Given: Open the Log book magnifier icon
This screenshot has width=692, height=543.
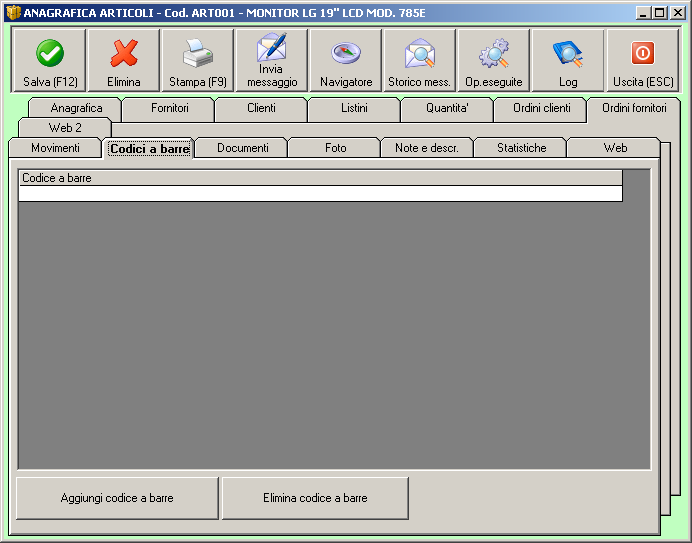Looking at the screenshot, I should pos(568,53).
